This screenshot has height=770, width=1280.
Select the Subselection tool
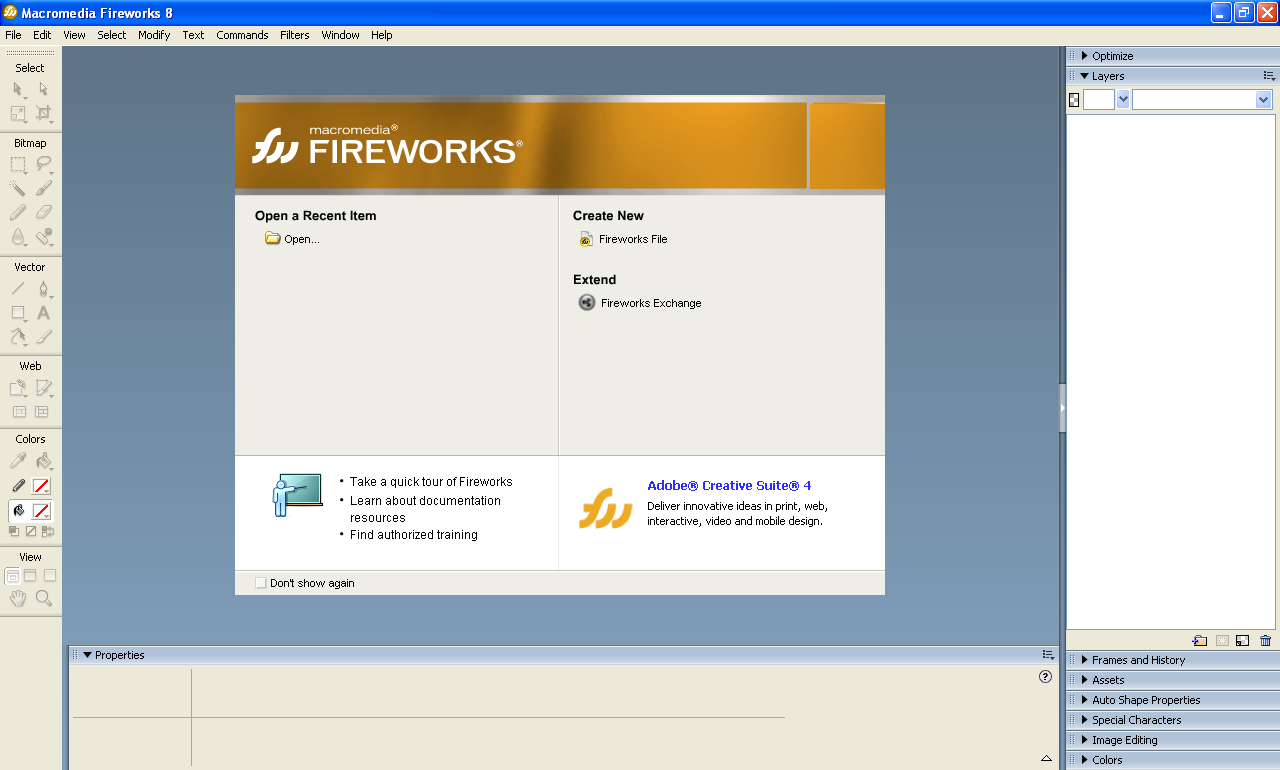coord(43,89)
